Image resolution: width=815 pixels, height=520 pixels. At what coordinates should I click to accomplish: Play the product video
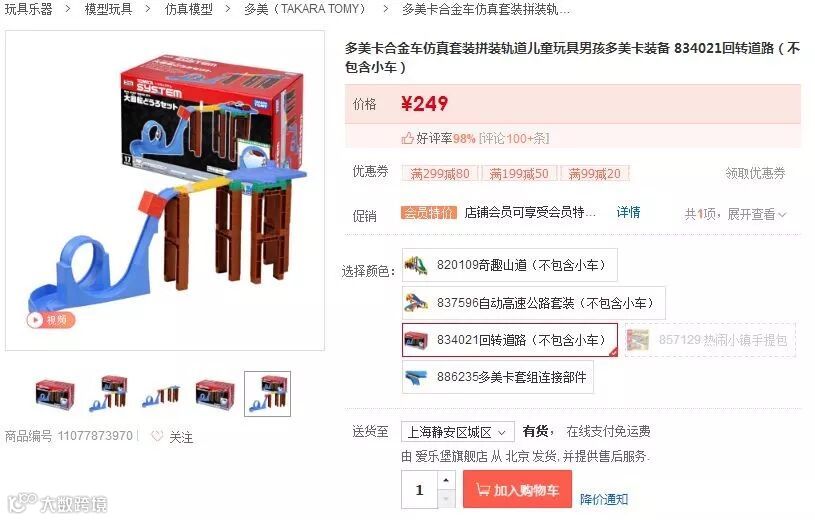[50, 320]
